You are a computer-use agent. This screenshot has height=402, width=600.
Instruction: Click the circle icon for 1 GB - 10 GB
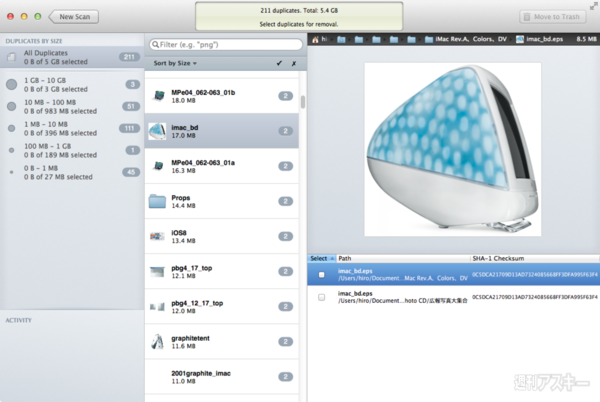11,85
